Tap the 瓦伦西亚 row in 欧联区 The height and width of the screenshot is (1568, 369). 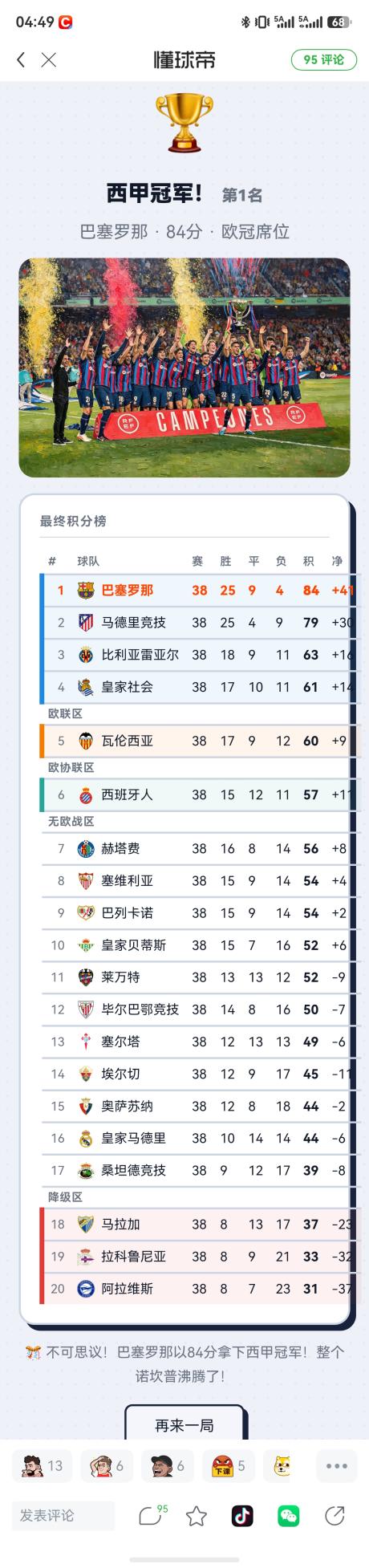pos(196,741)
